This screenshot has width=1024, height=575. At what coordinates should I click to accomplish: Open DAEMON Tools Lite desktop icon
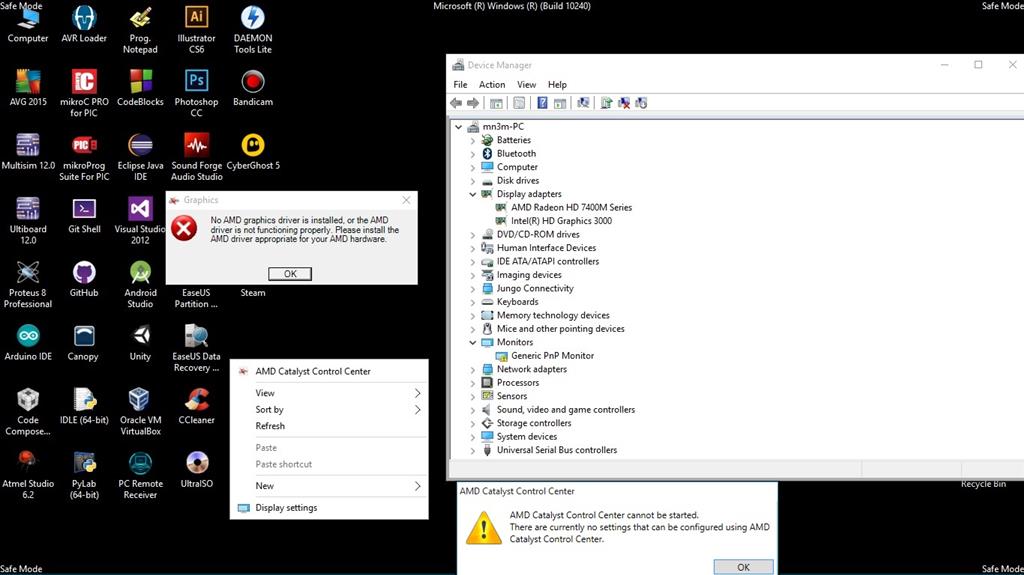pyautogui.click(x=253, y=29)
